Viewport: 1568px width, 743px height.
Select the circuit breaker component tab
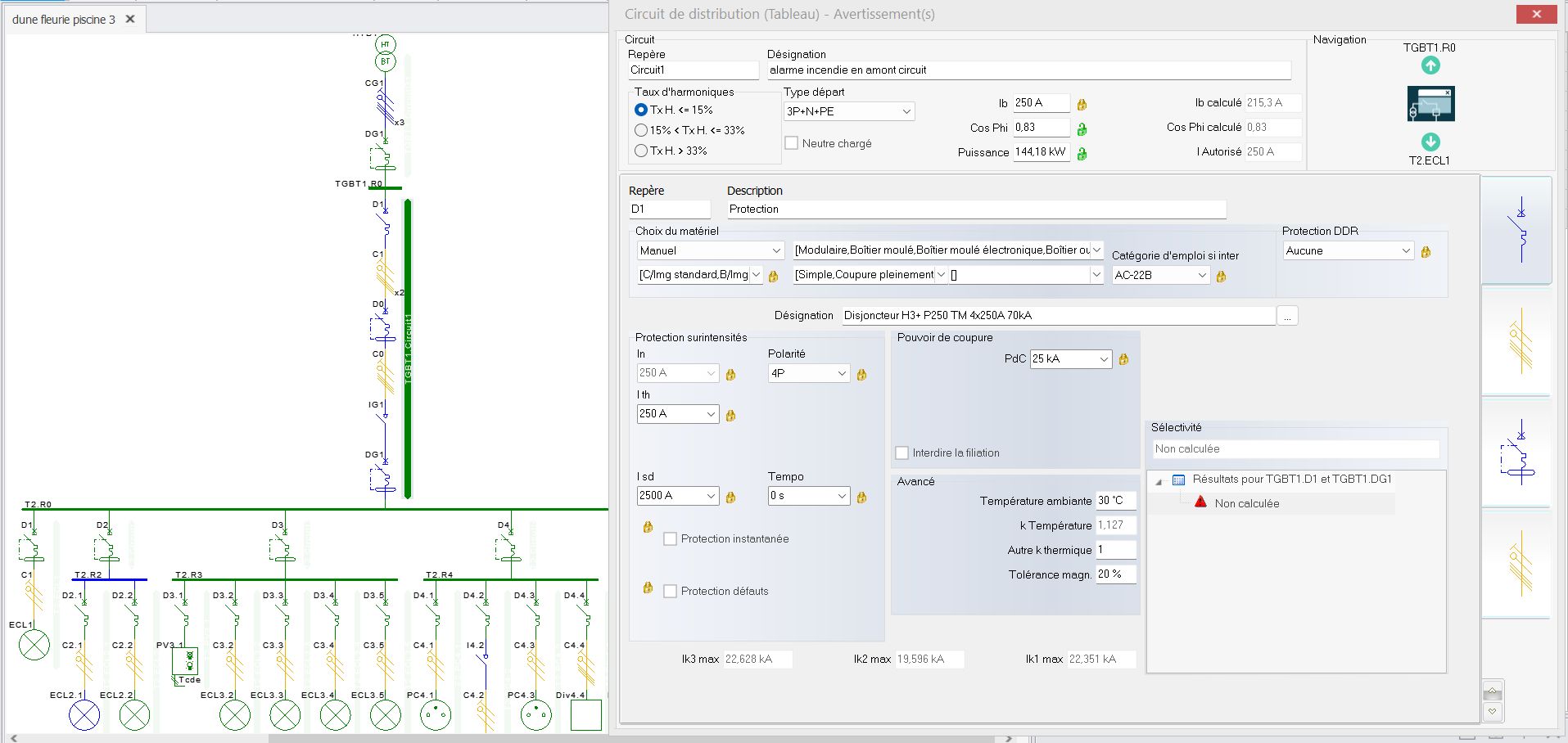click(x=1516, y=230)
